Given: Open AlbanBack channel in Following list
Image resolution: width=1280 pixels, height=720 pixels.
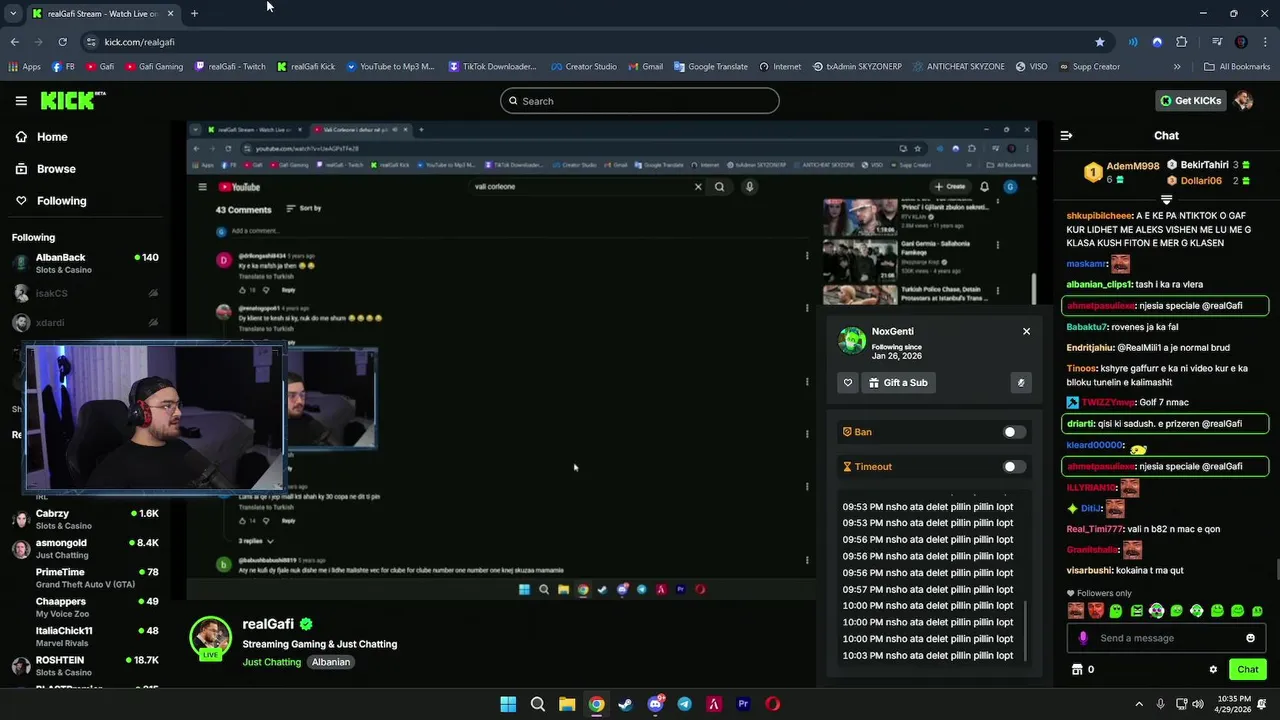Looking at the screenshot, I should (x=85, y=263).
